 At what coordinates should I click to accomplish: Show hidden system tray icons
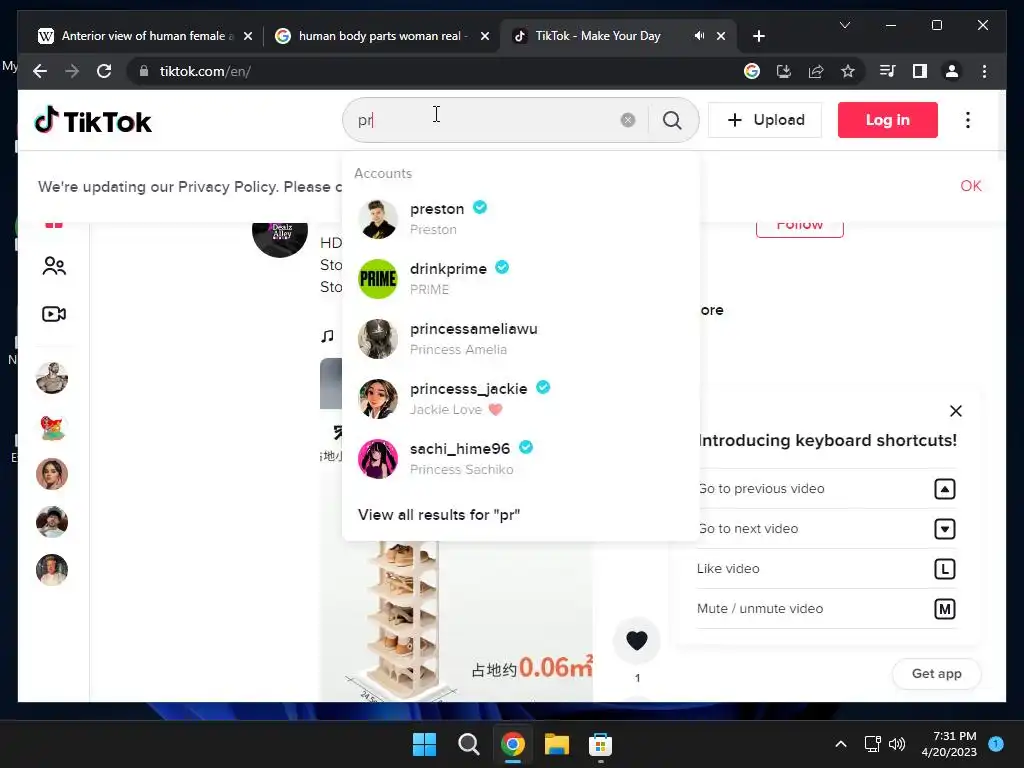click(841, 744)
